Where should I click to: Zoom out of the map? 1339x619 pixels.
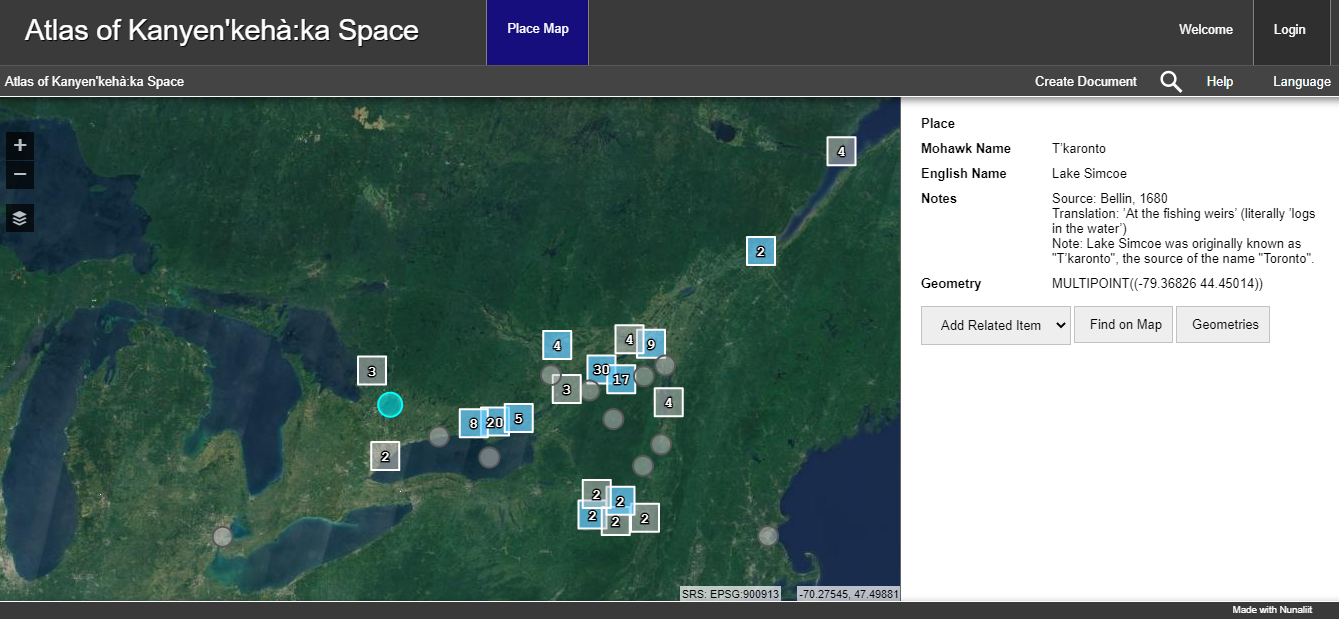[x=20, y=176]
